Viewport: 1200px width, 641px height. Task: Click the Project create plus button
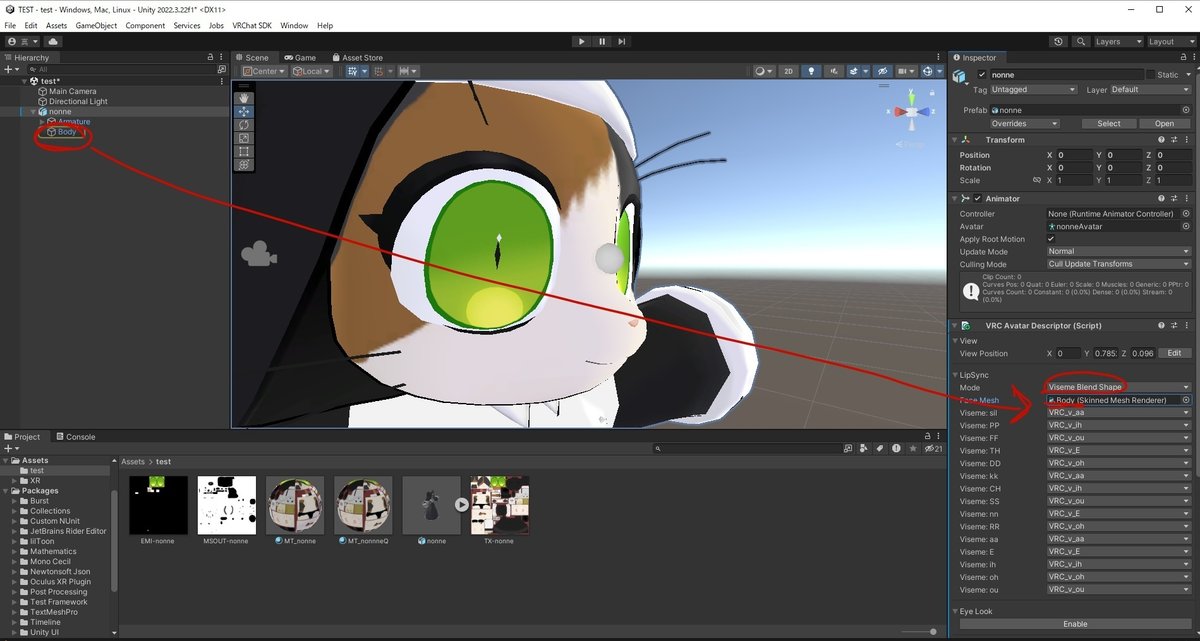click(9, 449)
